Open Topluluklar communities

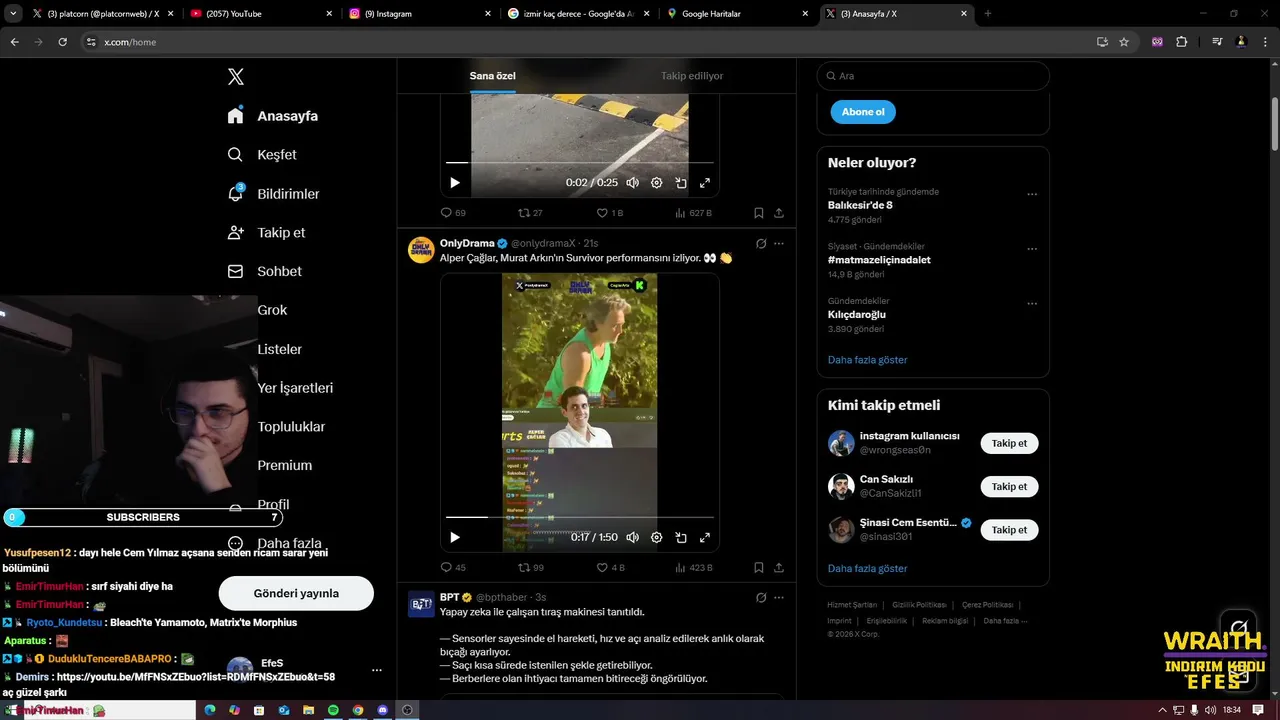click(x=291, y=427)
